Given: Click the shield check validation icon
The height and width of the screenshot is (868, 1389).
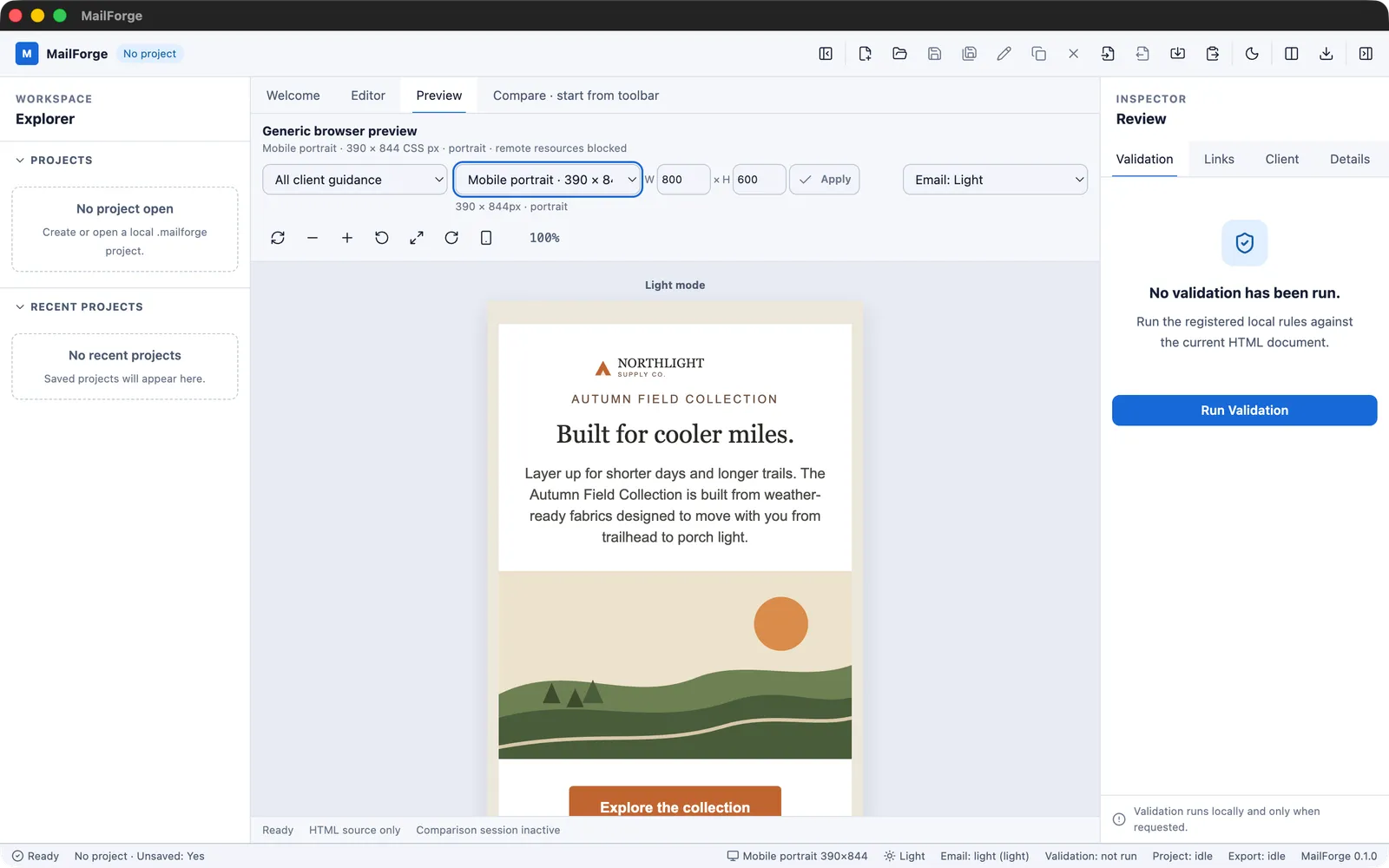Looking at the screenshot, I should click(1244, 243).
